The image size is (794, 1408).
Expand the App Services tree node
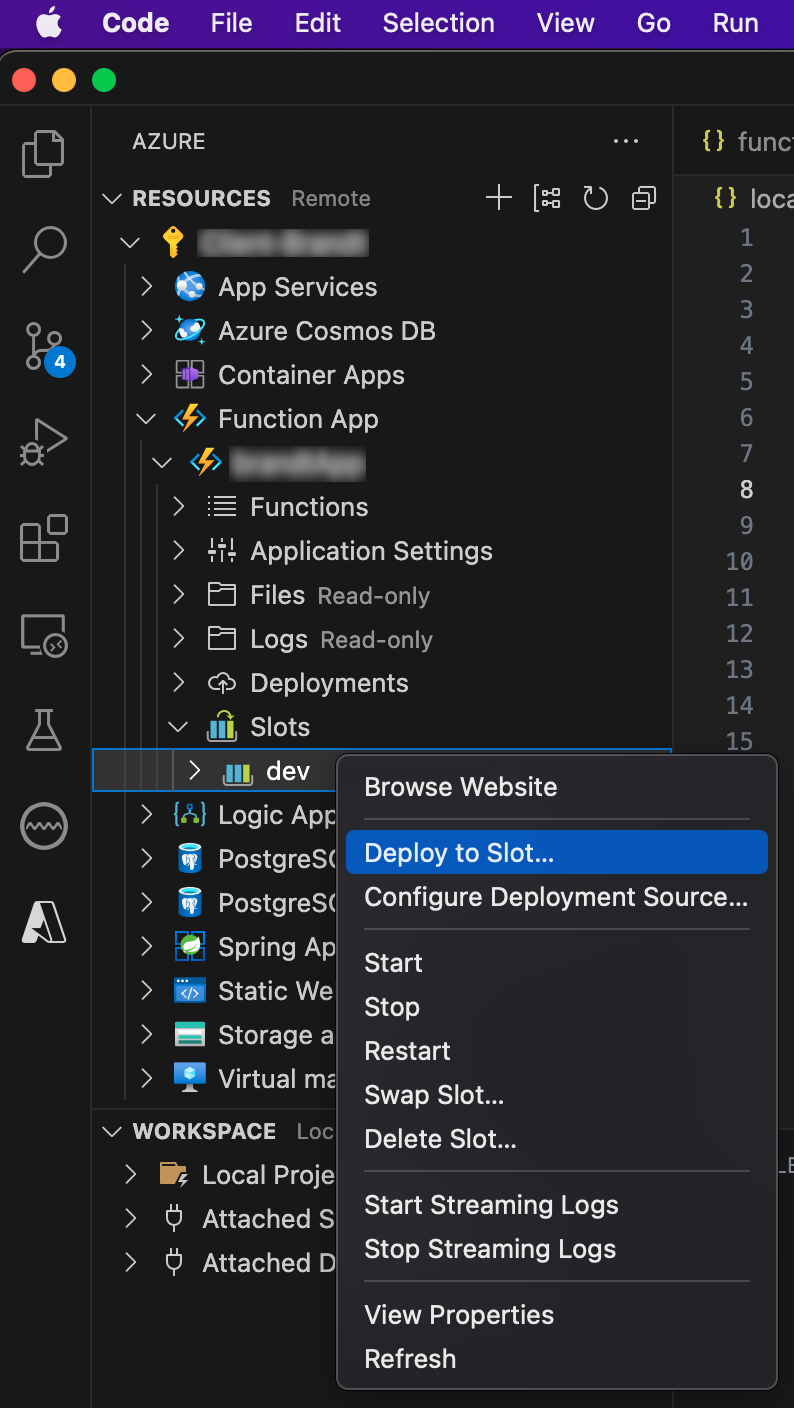[146, 286]
